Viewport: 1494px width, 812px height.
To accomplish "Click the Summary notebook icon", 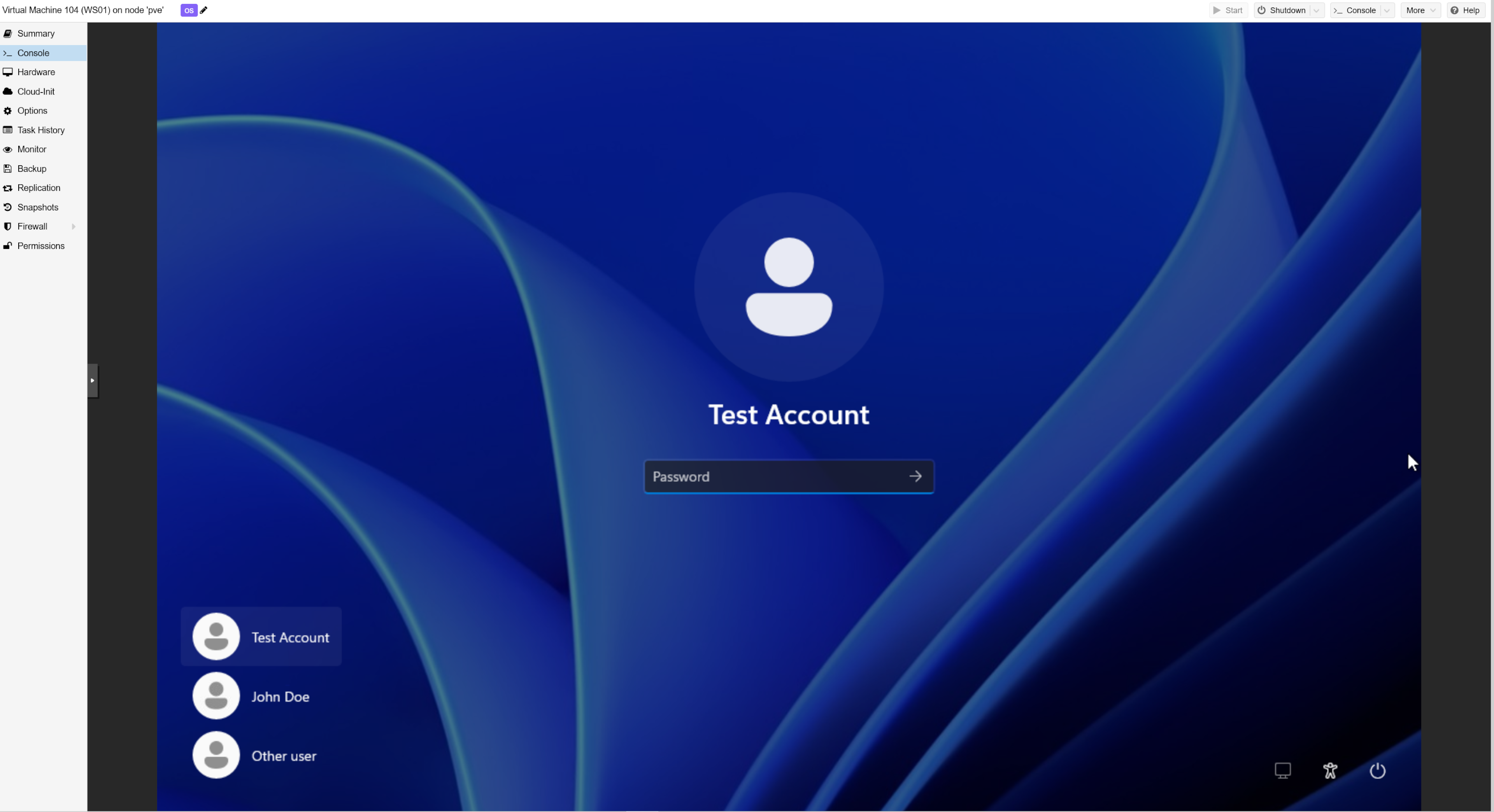I will tap(7, 33).
